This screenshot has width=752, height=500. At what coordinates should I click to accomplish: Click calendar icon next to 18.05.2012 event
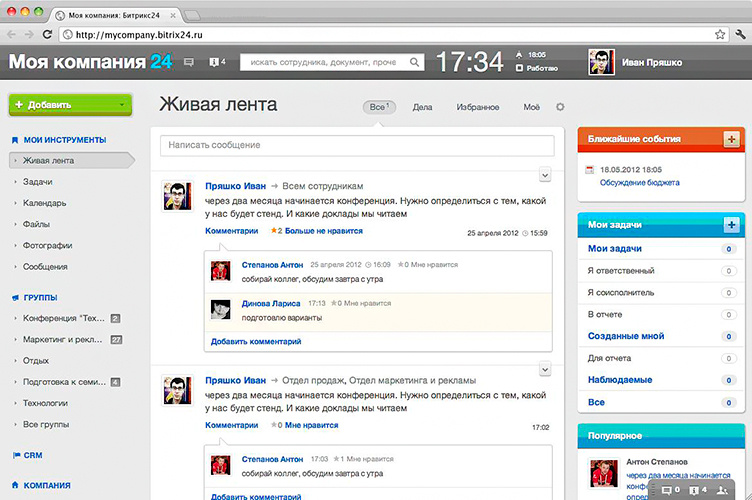(x=590, y=170)
